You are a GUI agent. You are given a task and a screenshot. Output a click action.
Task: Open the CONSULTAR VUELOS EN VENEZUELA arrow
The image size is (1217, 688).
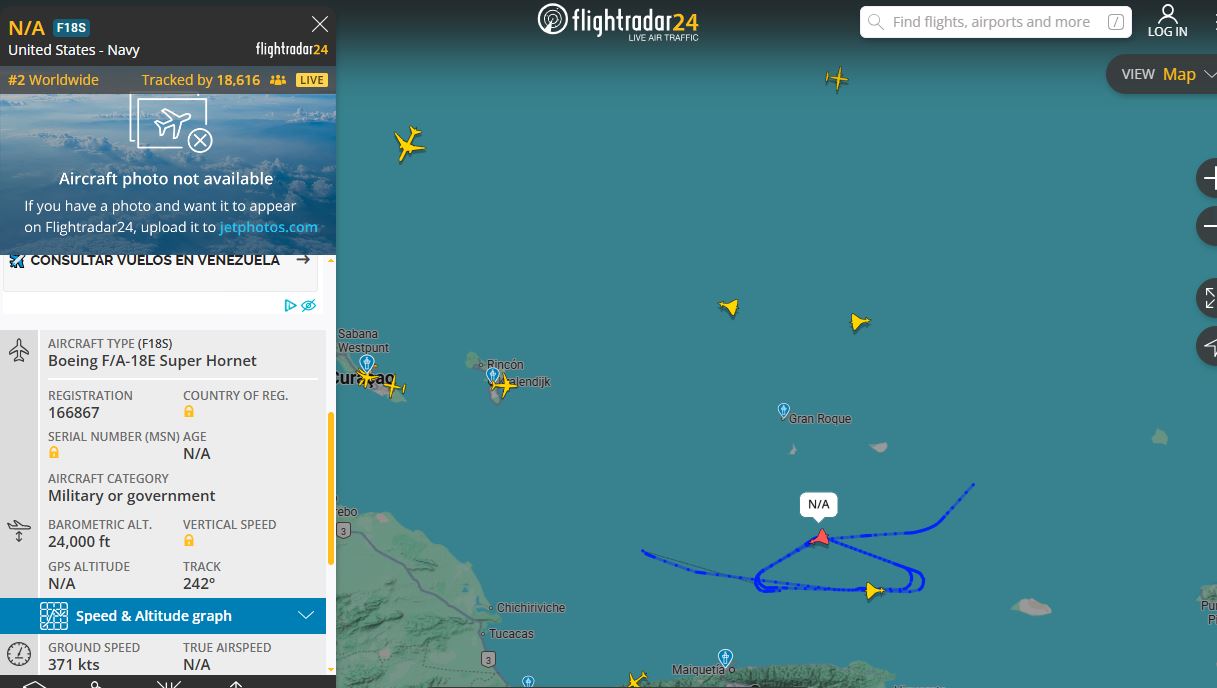(x=303, y=260)
